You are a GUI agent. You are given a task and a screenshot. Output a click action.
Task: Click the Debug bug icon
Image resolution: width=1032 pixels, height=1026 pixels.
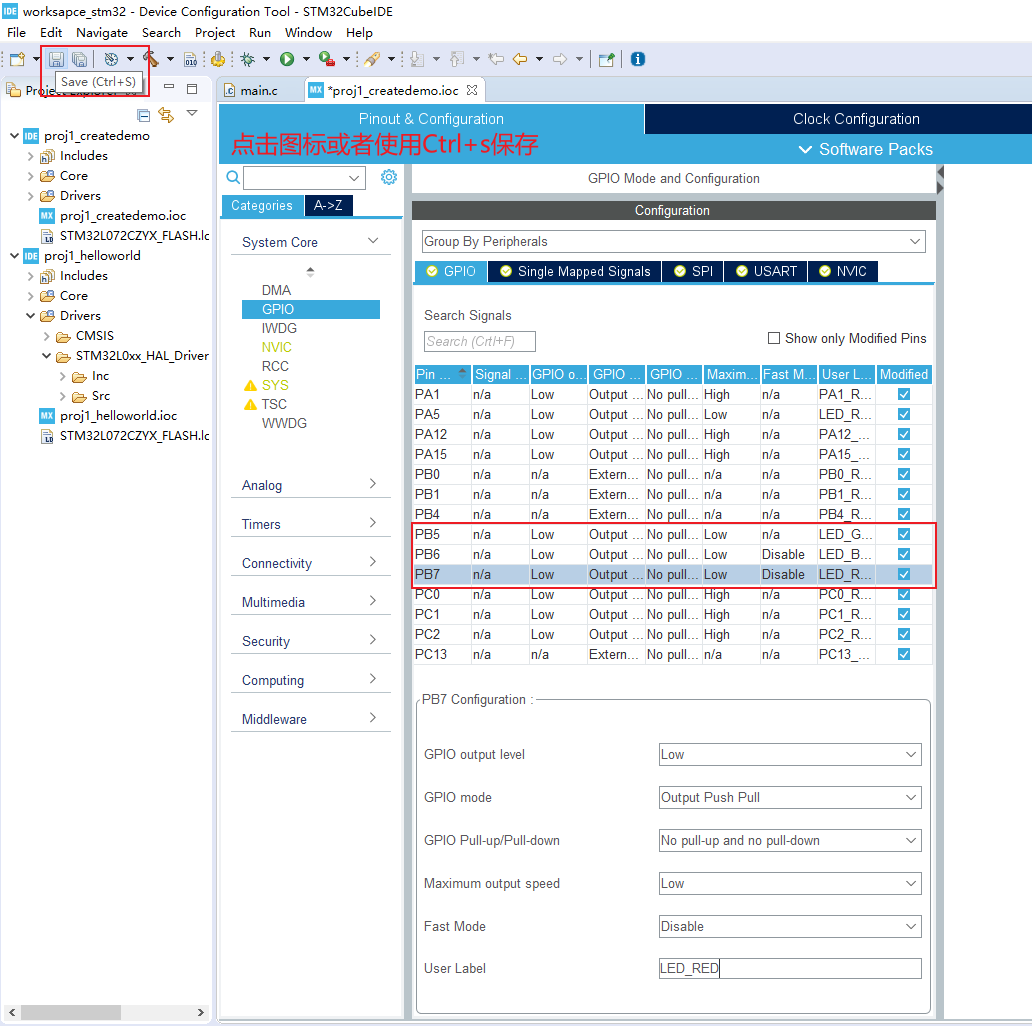(x=248, y=59)
